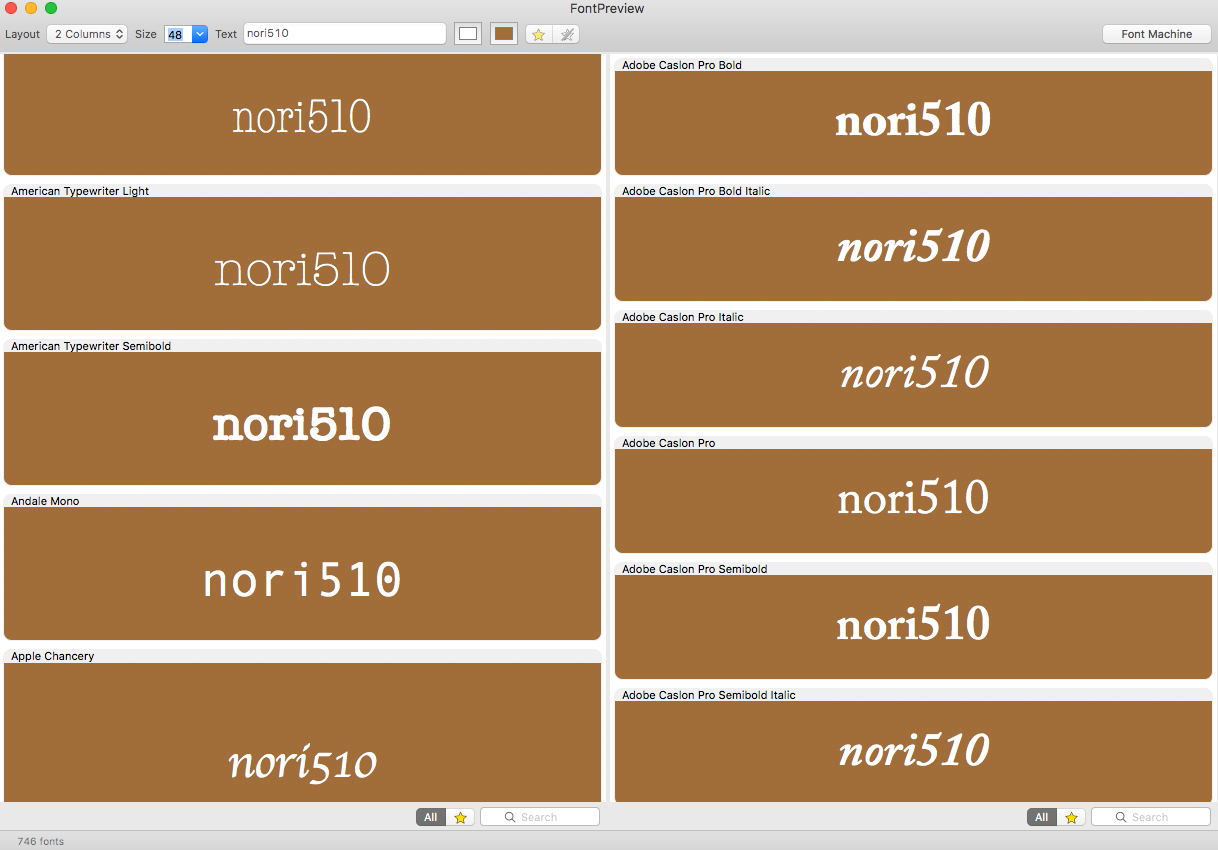Image resolution: width=1218 pixels, height=850 pixels.
Task: Click the right column Search field
Action: click(x=1151, y=817)
